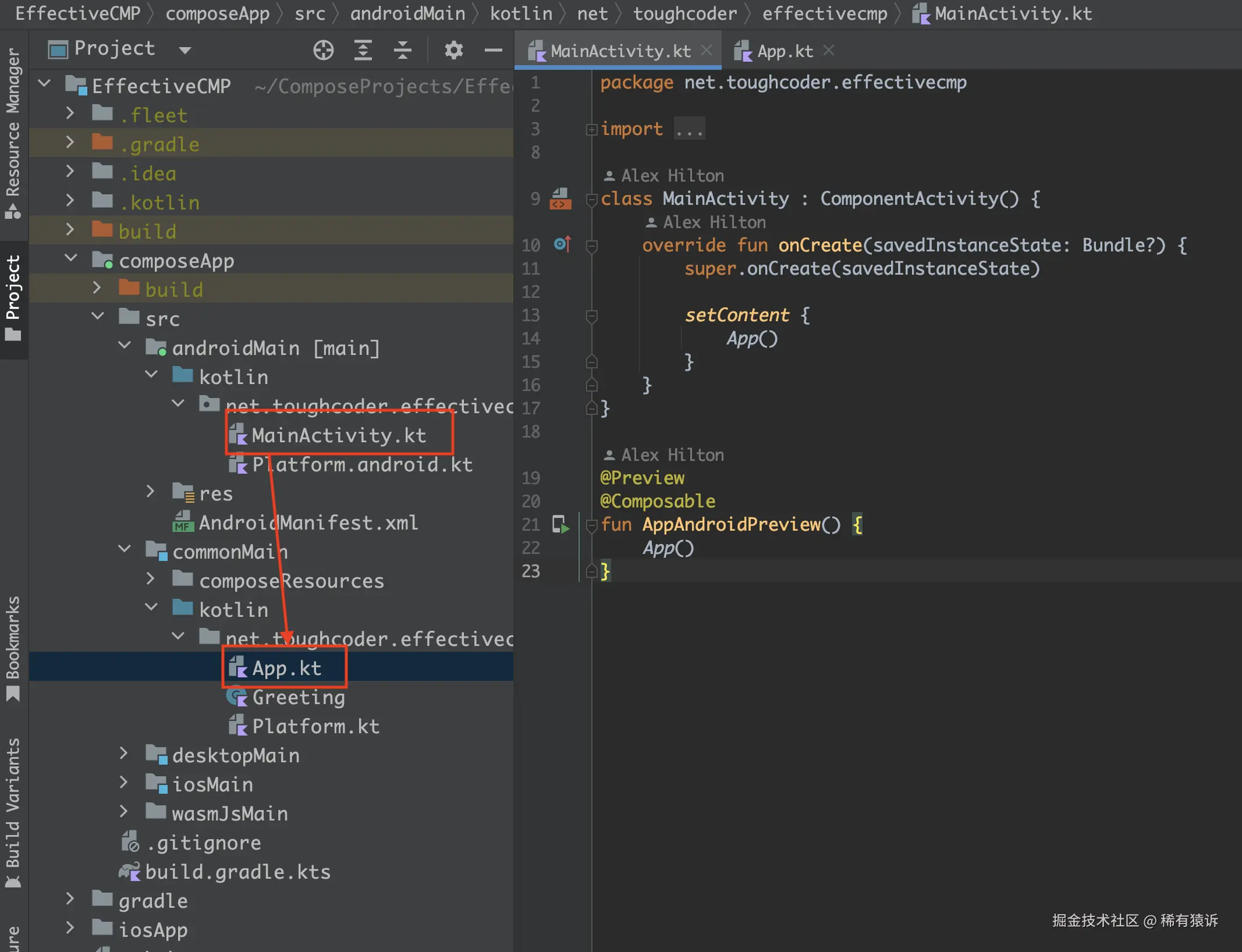Click the toughcoder breadcrumb in navigation bar
The image size is (1242, 952).
684,13
